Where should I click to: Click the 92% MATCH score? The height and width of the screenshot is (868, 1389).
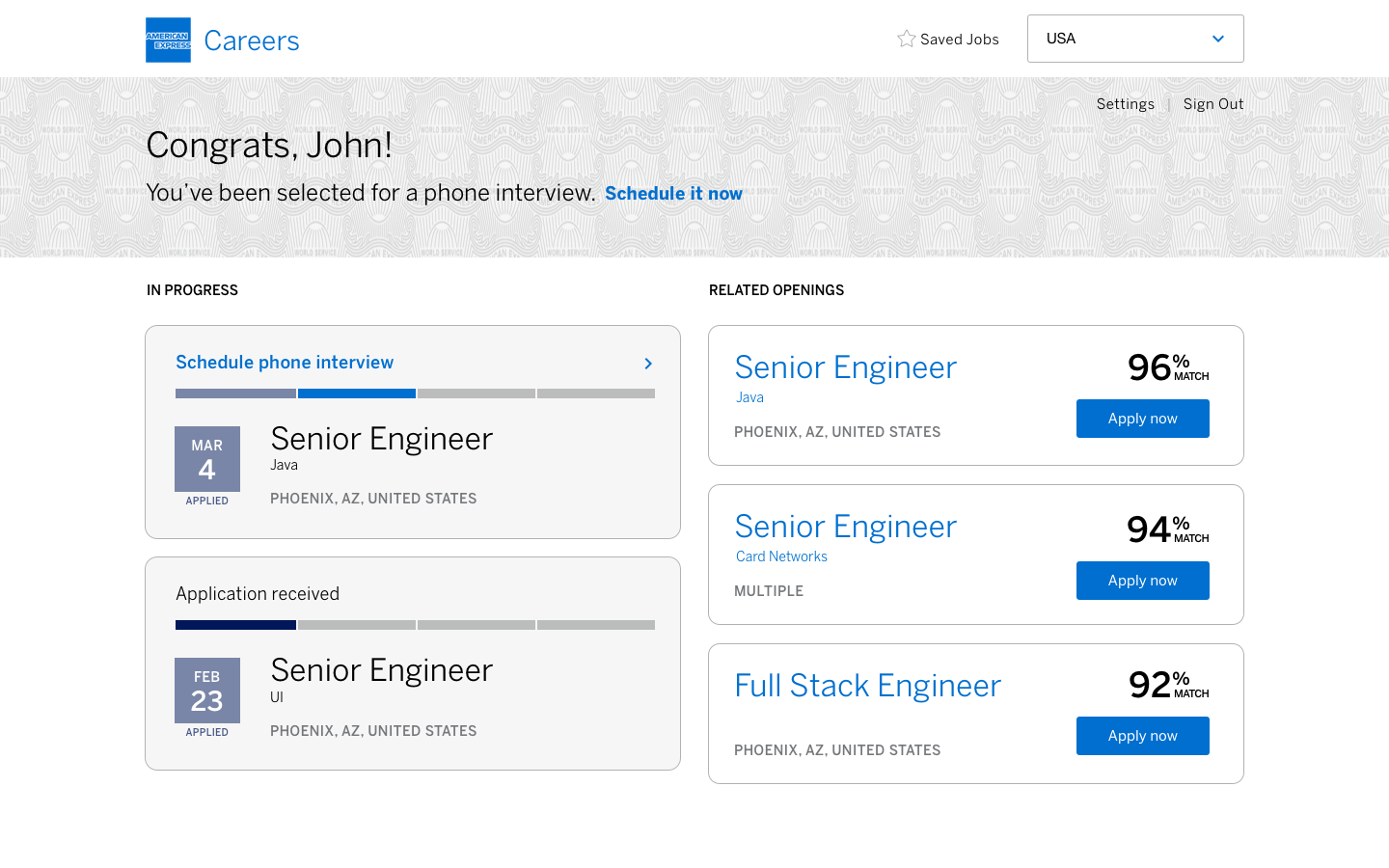[1168, 685]
